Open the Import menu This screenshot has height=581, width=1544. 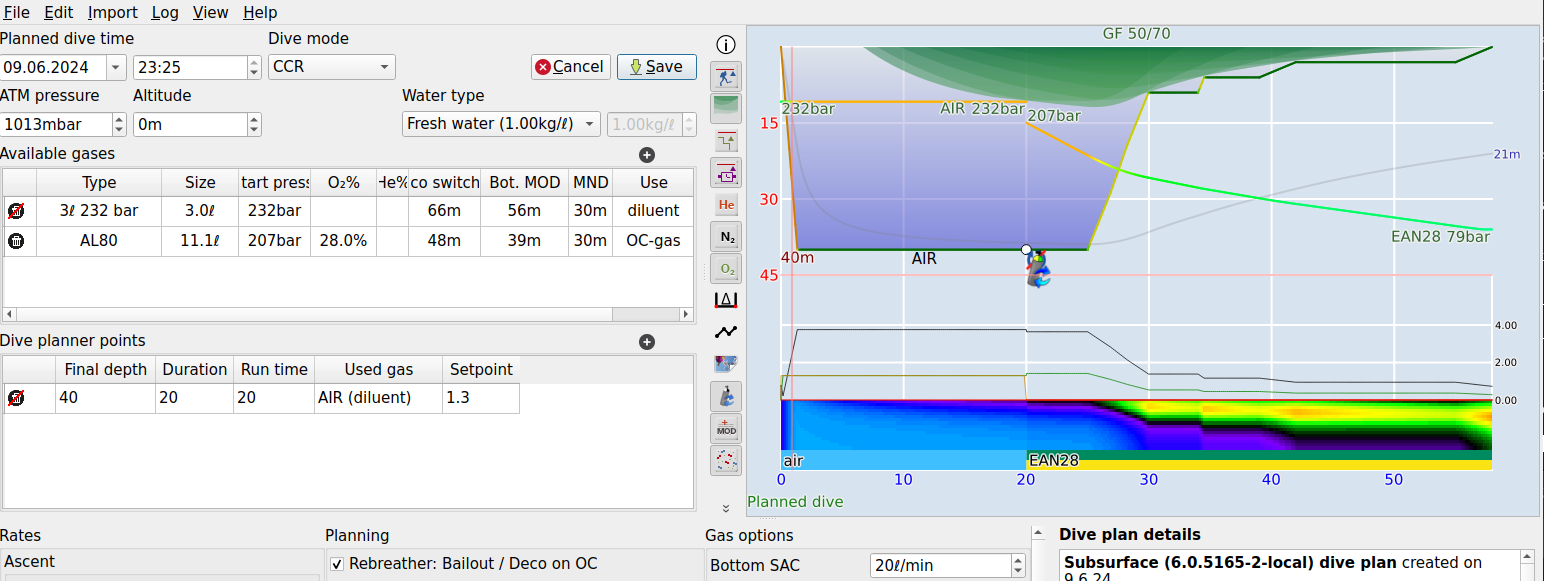(x=112, y=12)
